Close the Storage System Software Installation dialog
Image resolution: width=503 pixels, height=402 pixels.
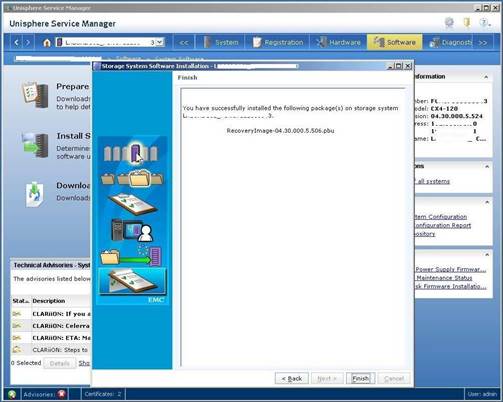click(x=407, y=66)
